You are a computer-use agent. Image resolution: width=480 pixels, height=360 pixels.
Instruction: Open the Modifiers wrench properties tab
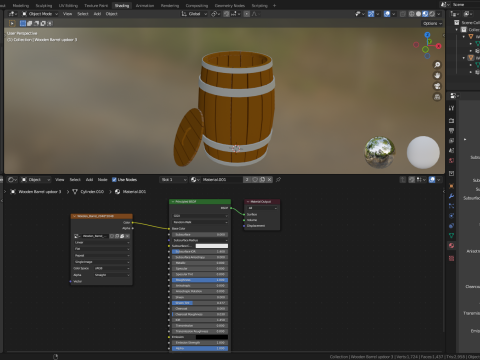click(451, 196)
